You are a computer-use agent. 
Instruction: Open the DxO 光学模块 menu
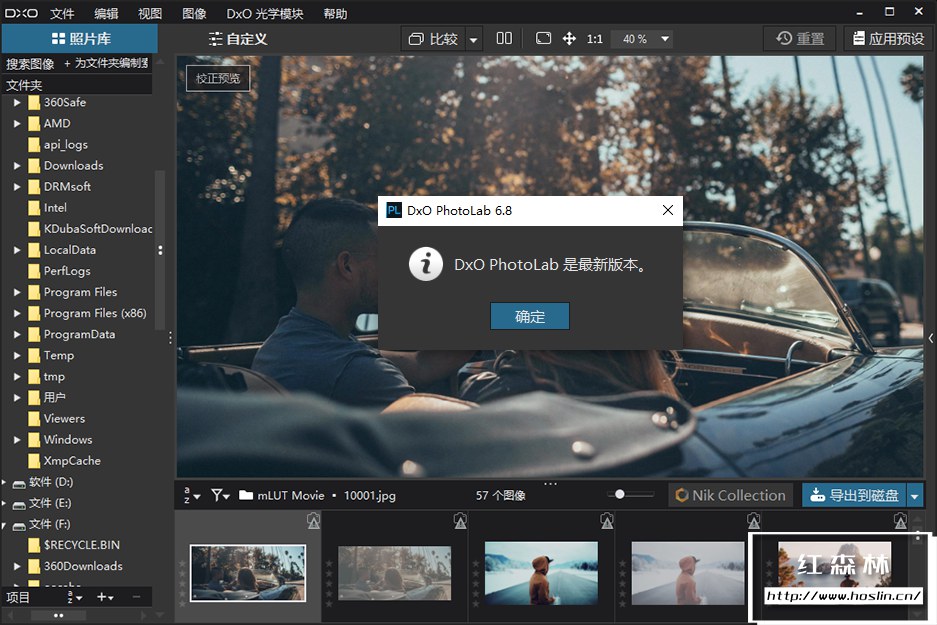265,13
